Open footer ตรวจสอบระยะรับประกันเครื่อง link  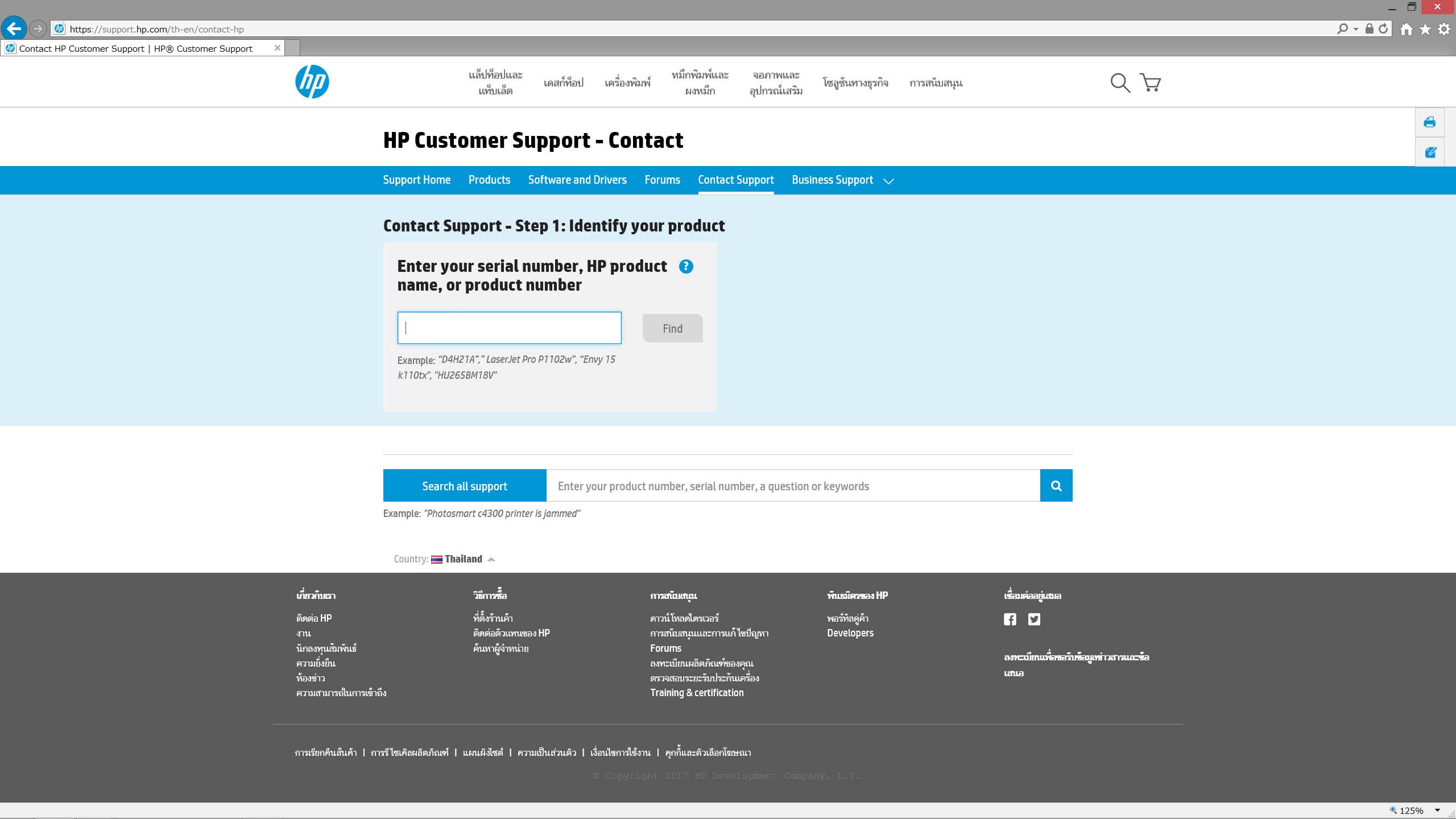(x=705, y=678)
